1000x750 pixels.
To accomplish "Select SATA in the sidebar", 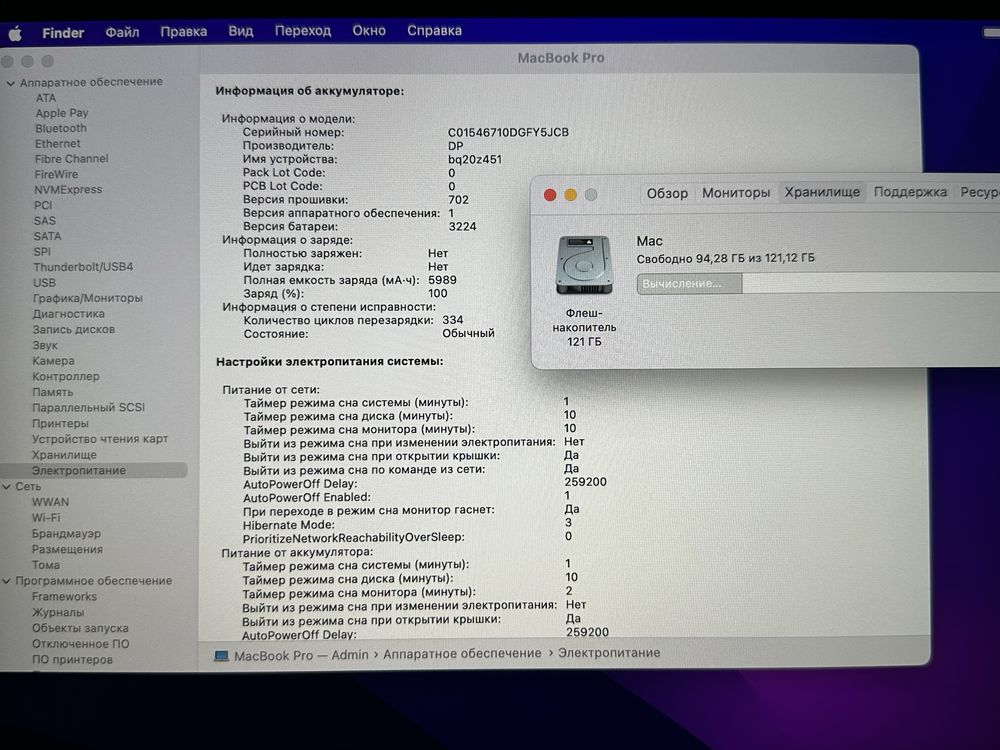I will pos(48,236).
